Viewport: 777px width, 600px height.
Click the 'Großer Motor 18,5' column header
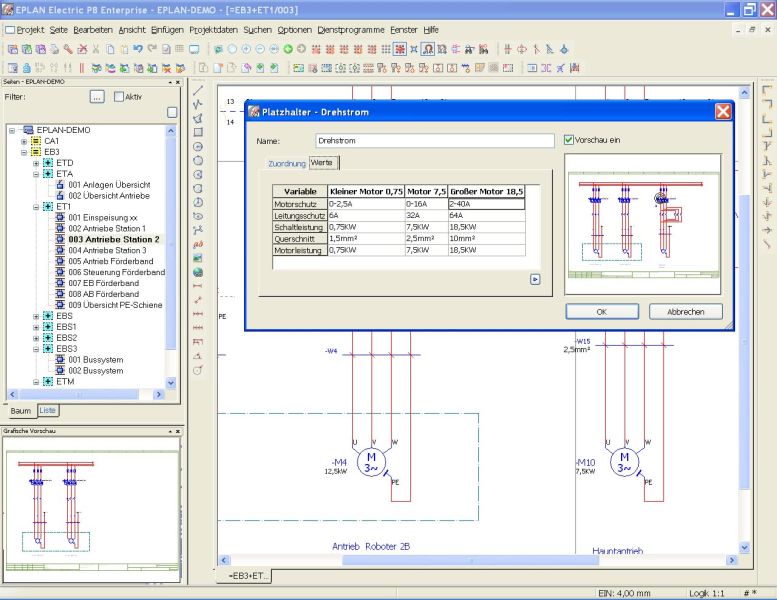point(486,192)
